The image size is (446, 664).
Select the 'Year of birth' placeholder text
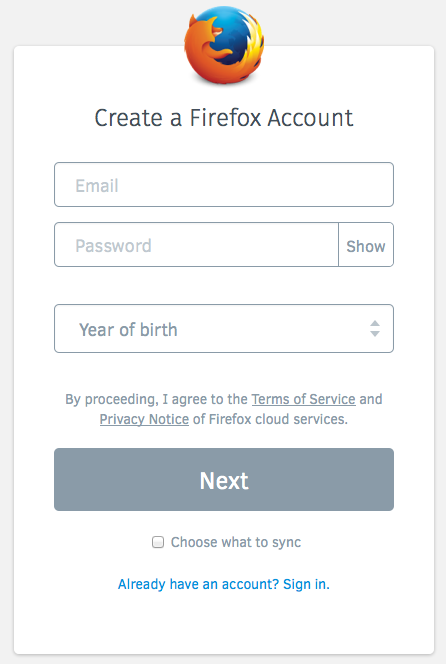tap(128, 329)
